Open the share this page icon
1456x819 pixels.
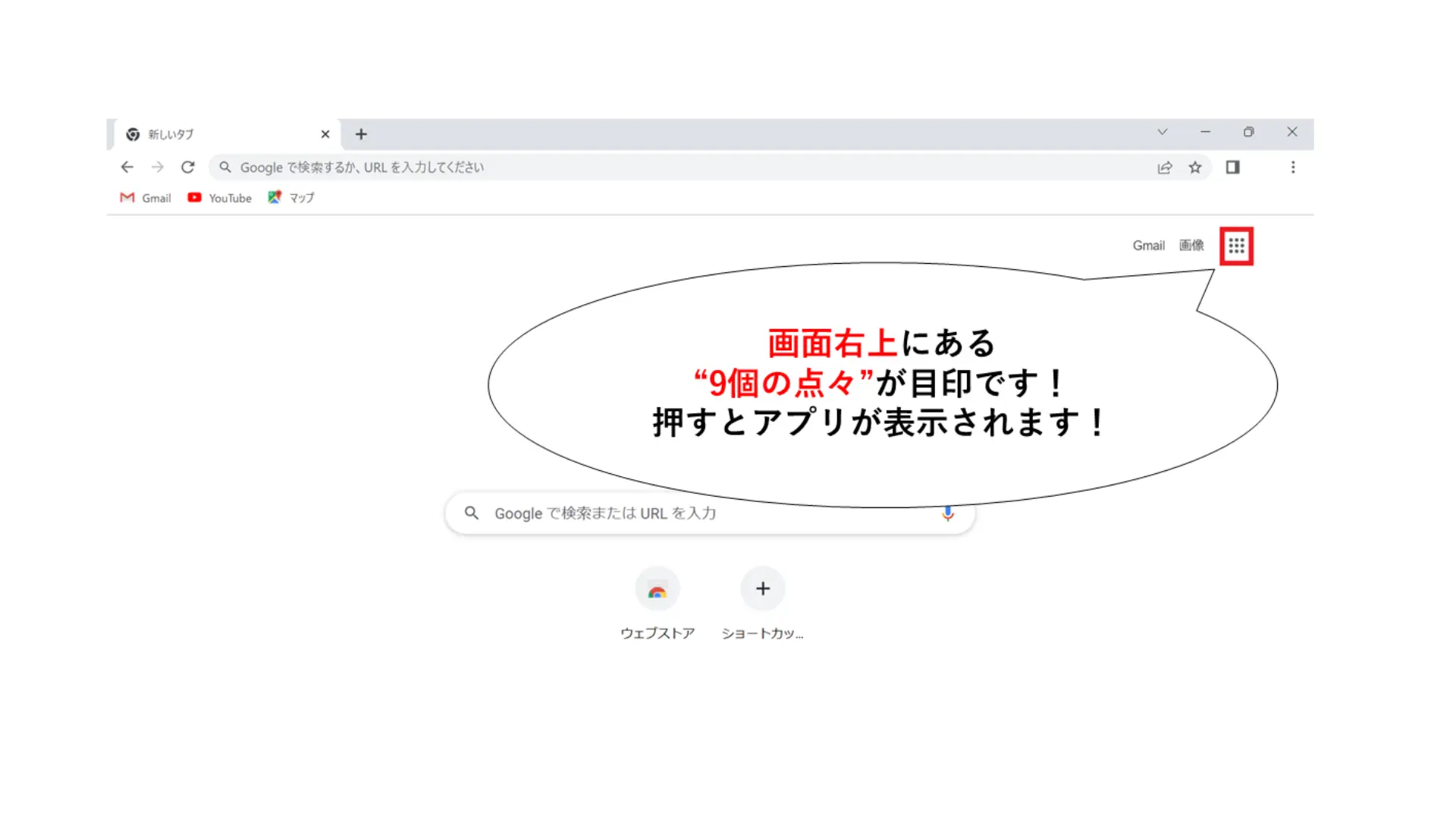[1165, 168]
